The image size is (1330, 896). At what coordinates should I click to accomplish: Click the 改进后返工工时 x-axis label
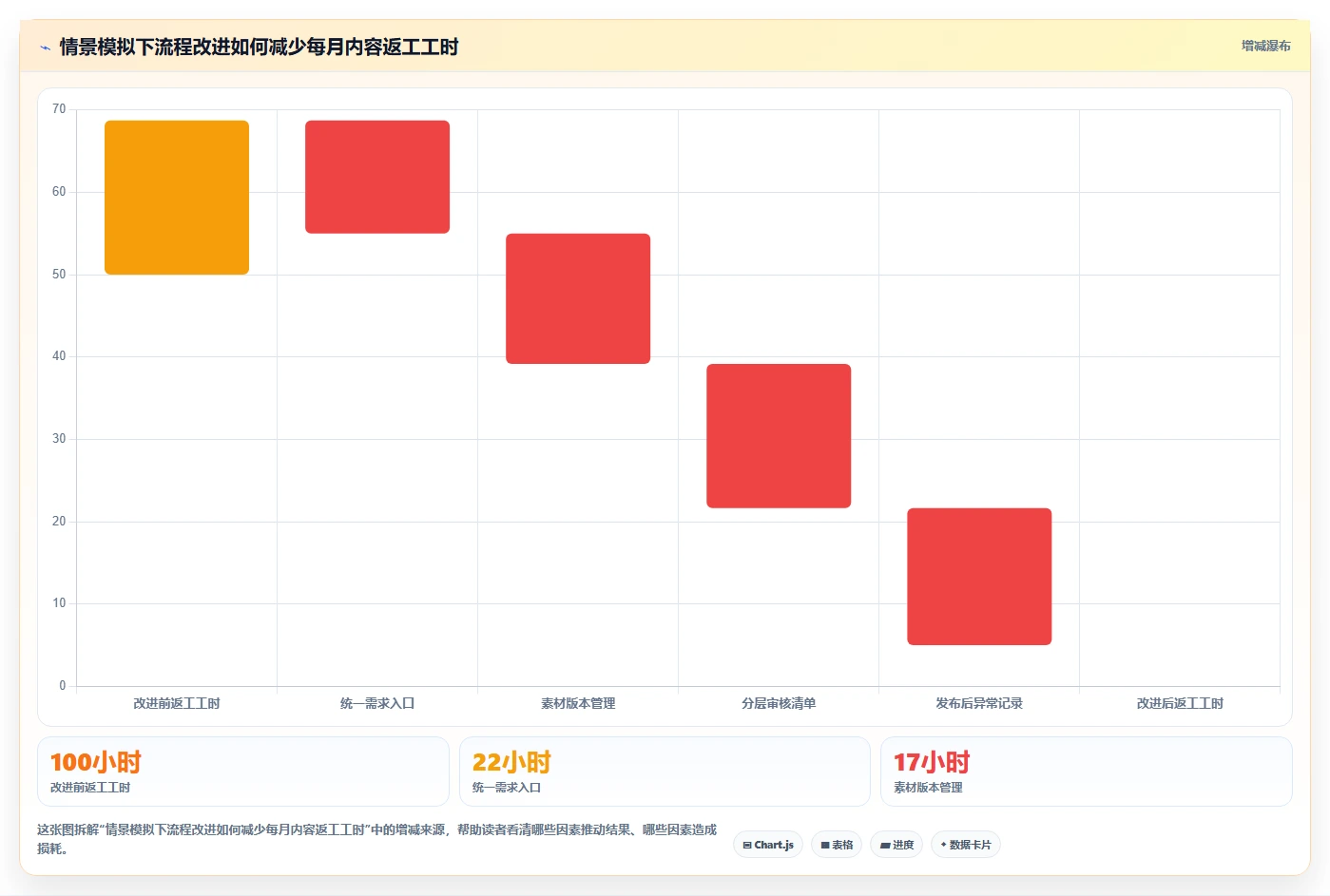1180,703
